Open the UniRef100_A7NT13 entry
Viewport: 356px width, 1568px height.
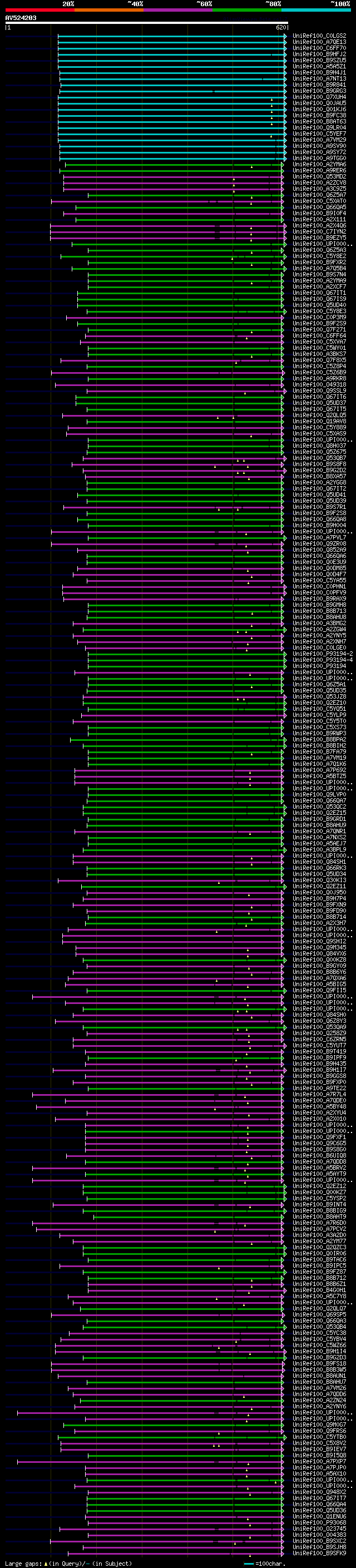tap(319, 78)
